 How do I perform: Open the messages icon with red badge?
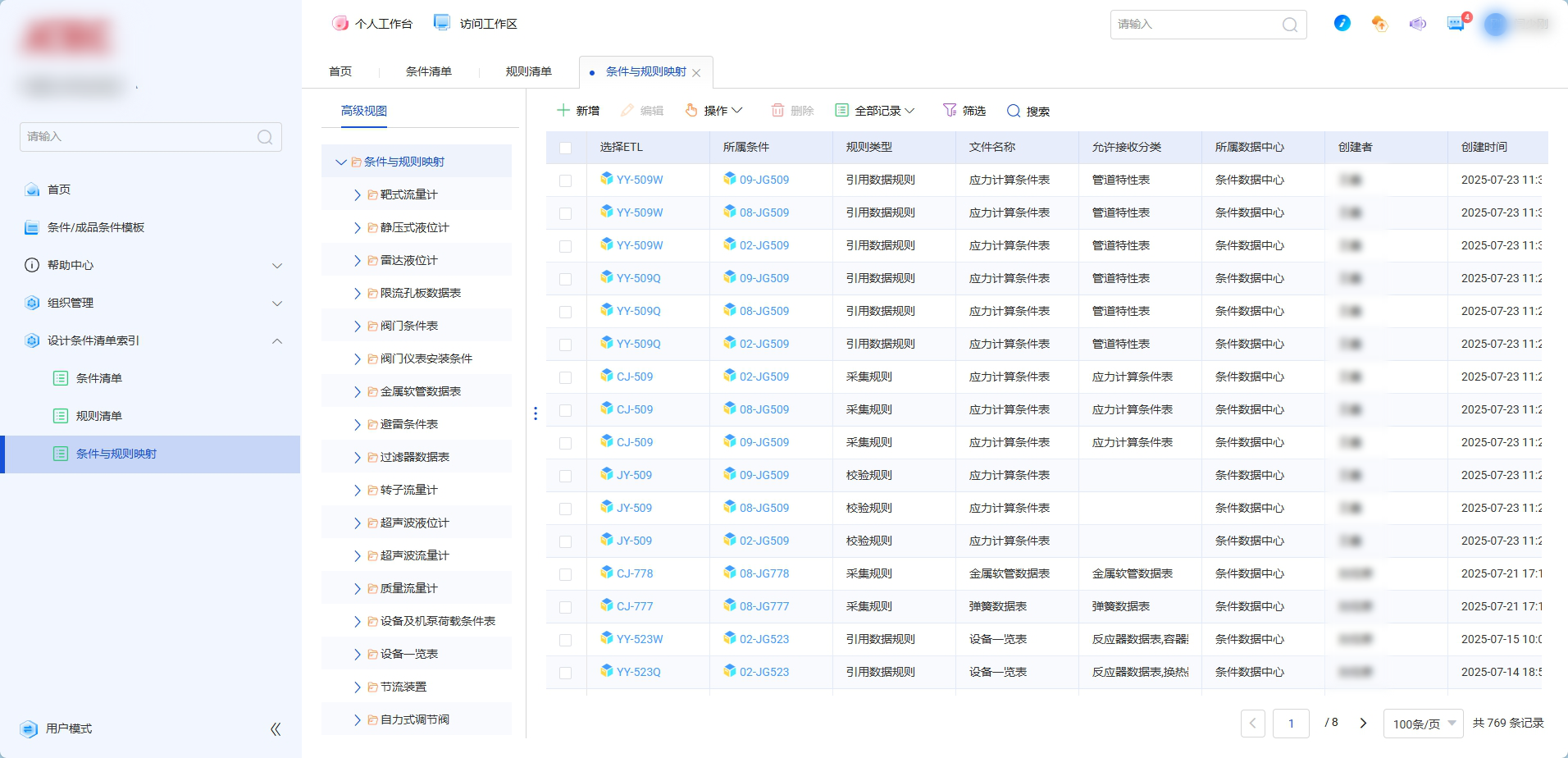point(1456,23)
